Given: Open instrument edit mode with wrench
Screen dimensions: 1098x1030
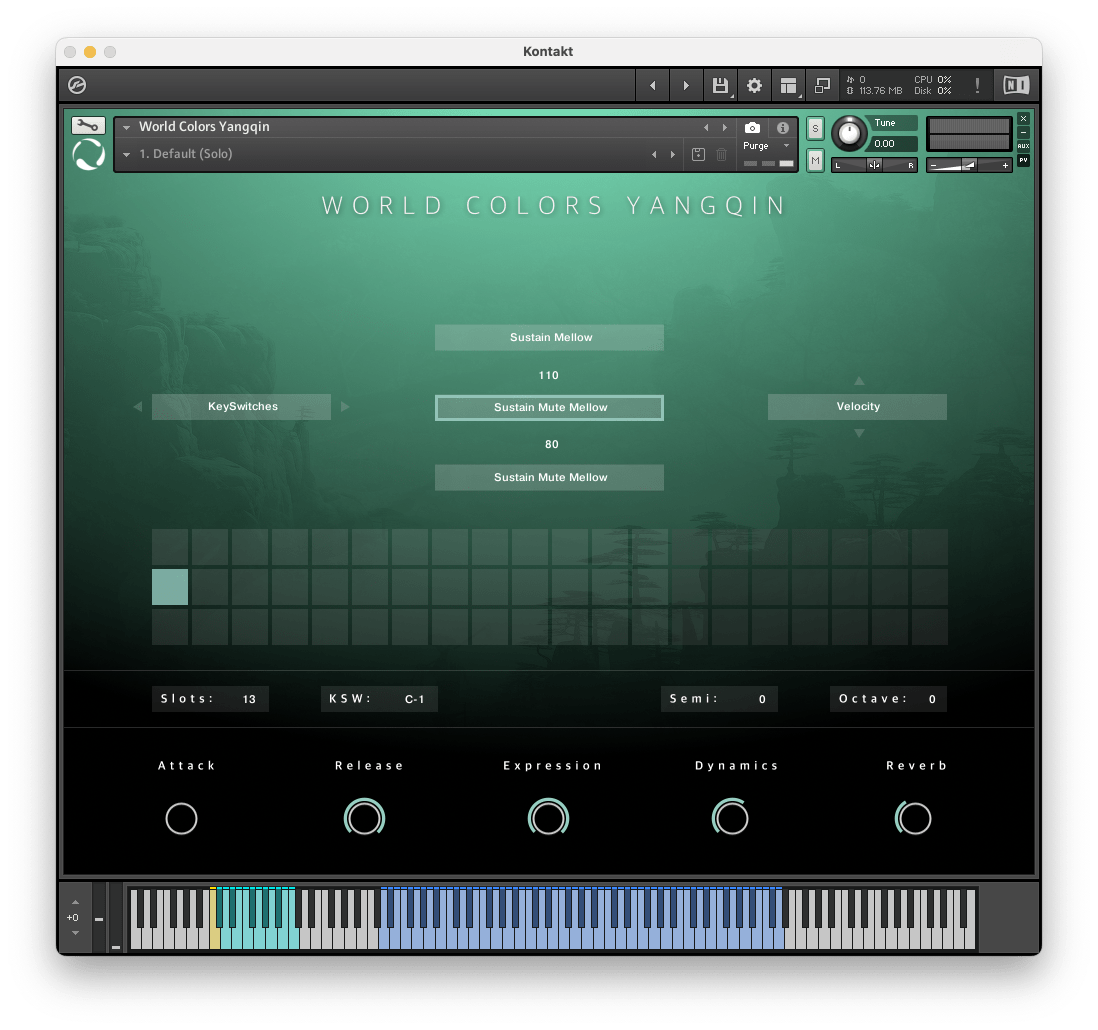Looking at the screenshot, I should coord(88,125).
